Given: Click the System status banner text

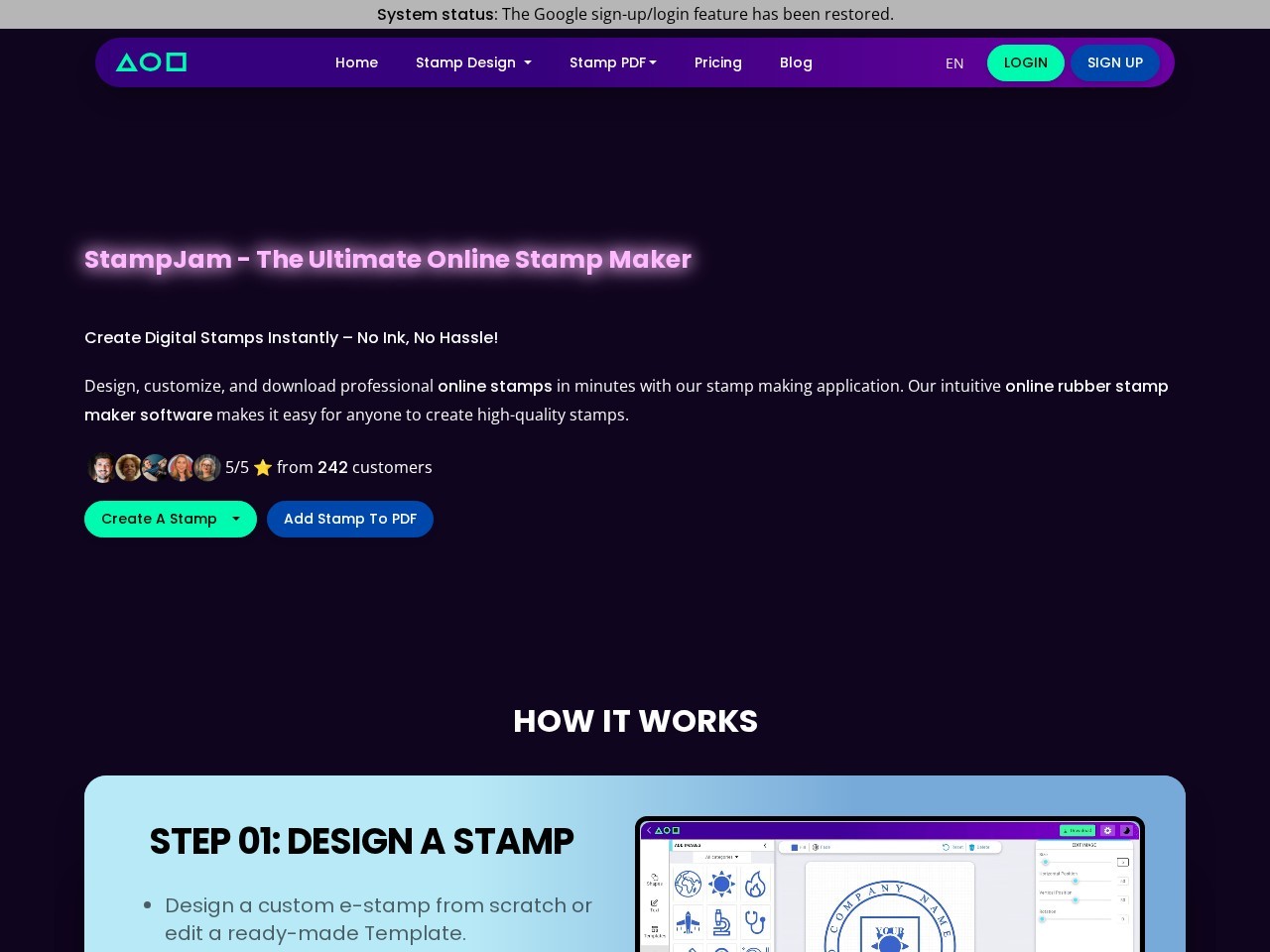Looking at the screenshot, I should coord(635,14).
